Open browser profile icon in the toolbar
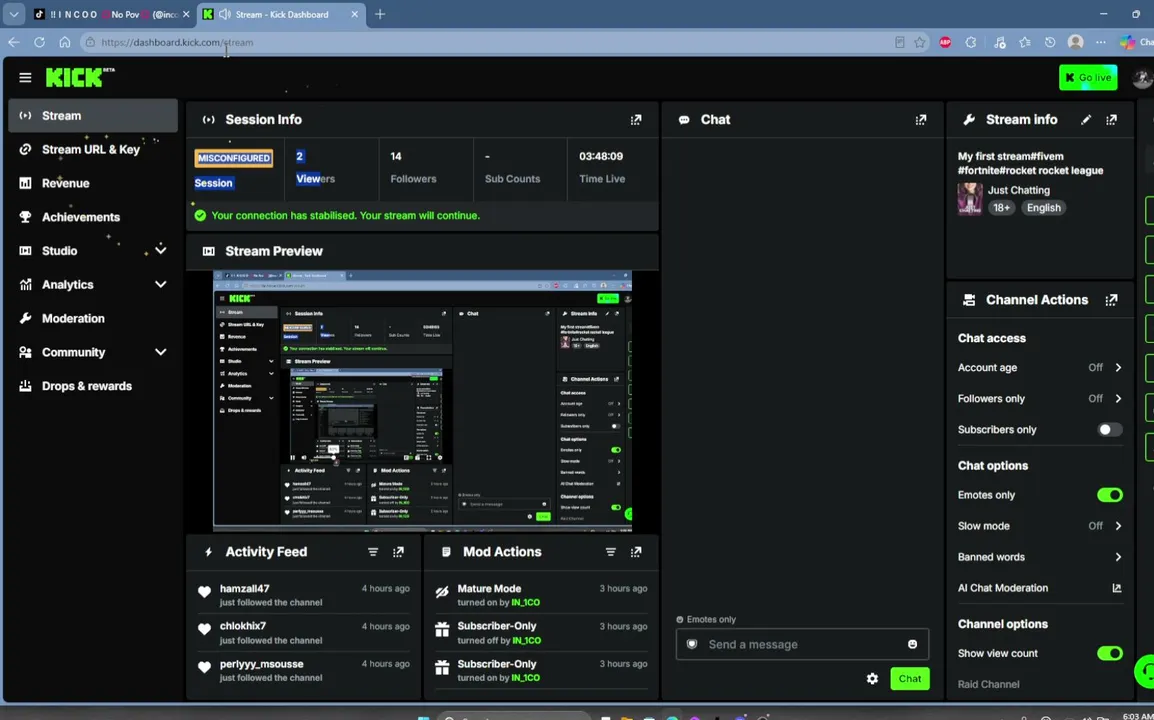The width and height of the screenshot is (1154, 720). tap(1075, 42)
